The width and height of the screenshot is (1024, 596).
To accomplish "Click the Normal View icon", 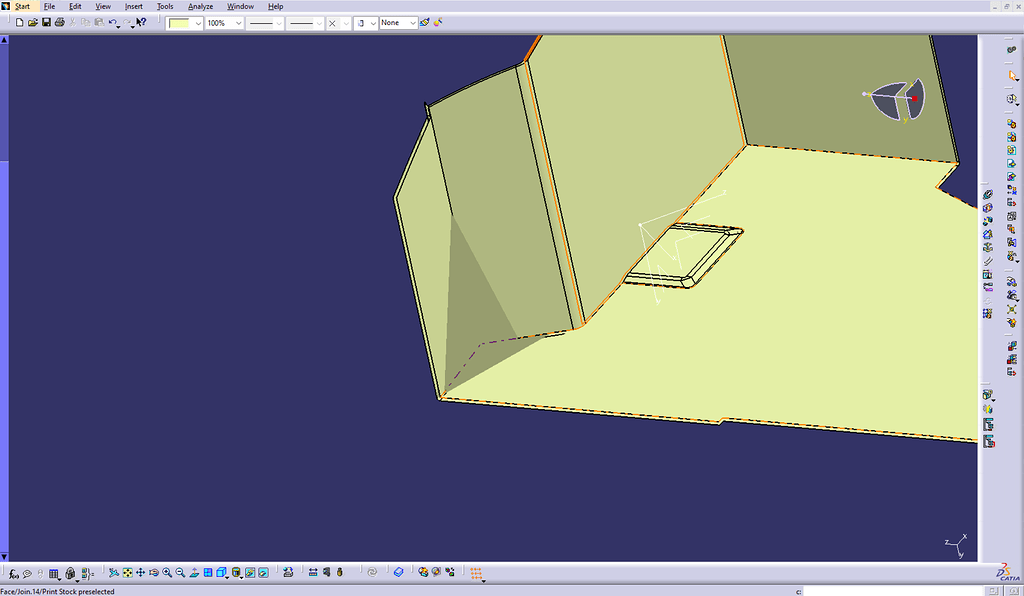I will click(192, 573).
